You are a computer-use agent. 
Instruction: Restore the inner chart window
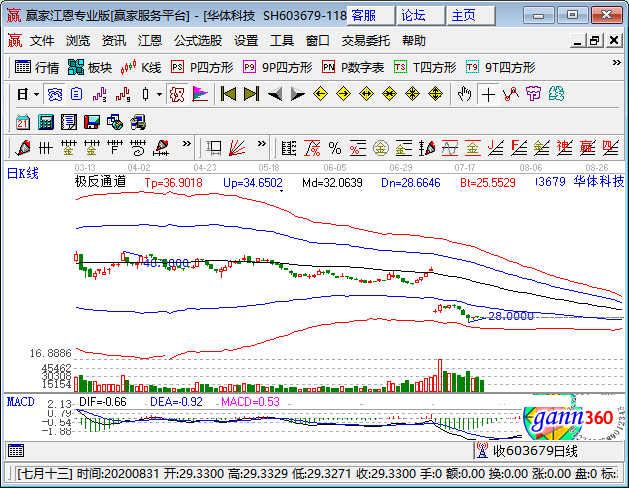595,40
